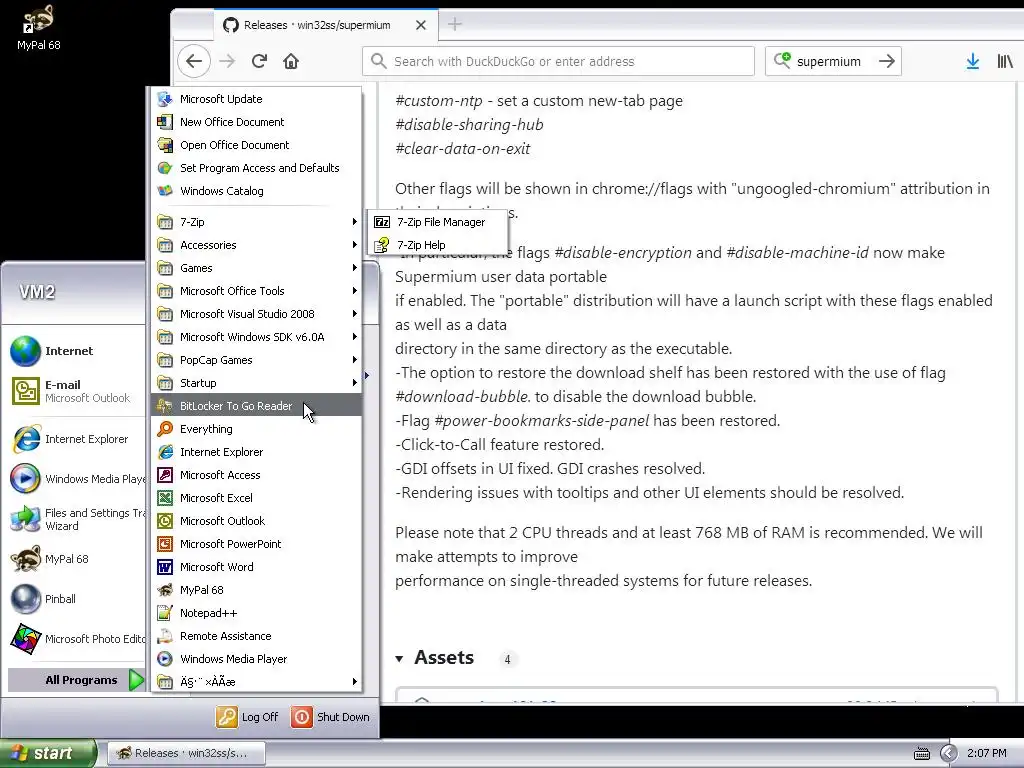Screen dimensions: 1024x768
Task: Reload the page with refresh icon
Action: (x=259, y=61)
